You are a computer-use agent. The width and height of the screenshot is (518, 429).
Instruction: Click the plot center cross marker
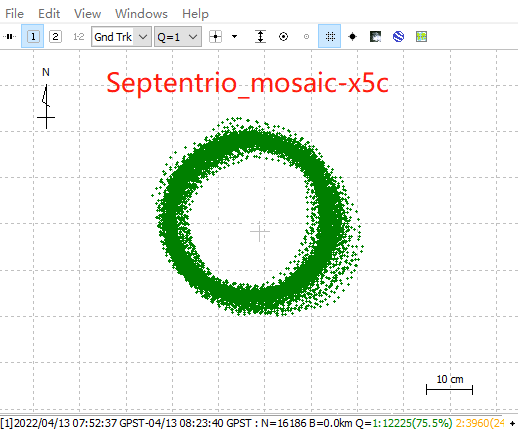[x=260, y=231]
